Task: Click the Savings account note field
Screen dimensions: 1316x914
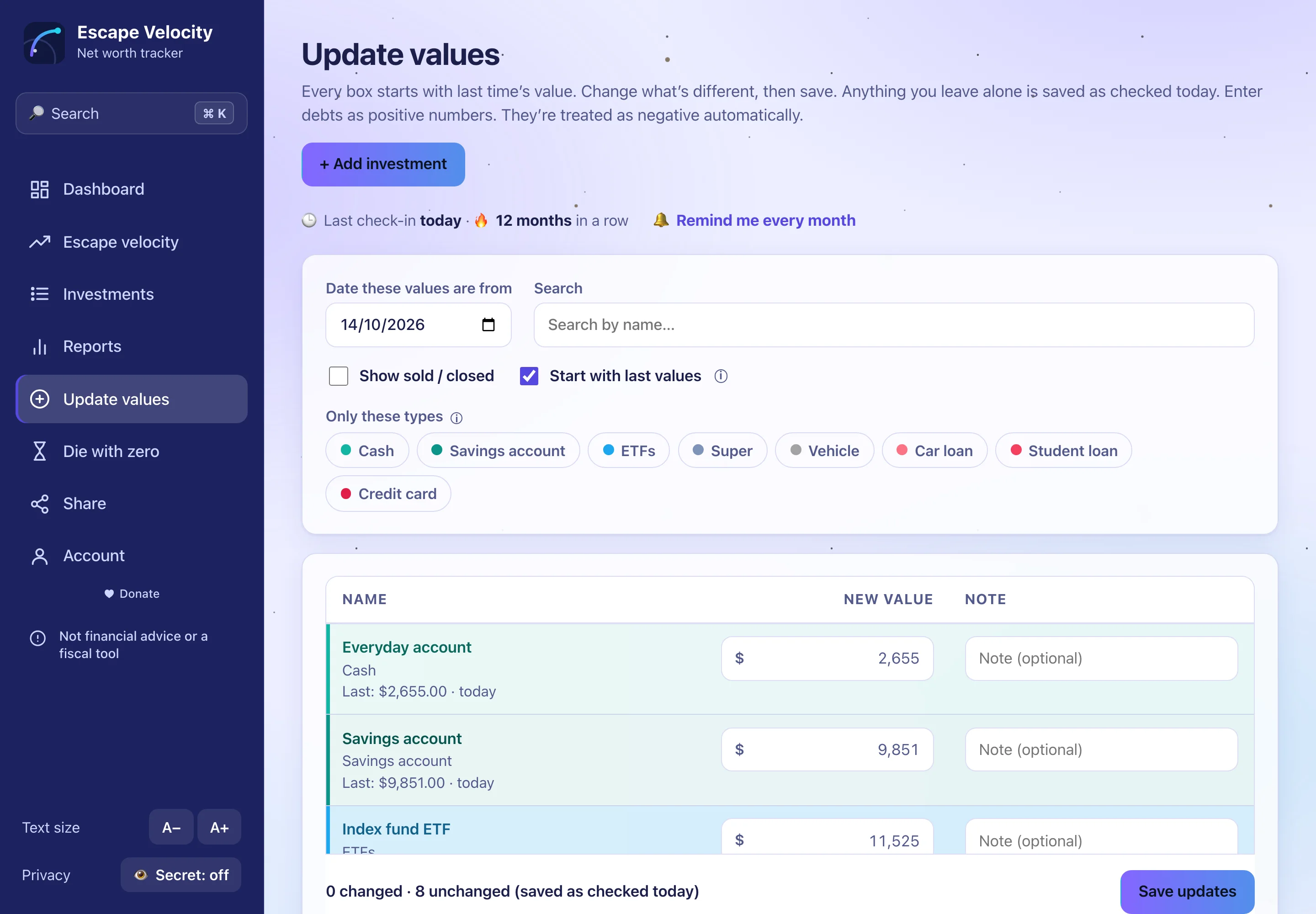Action: click(x=1101, y=749)
